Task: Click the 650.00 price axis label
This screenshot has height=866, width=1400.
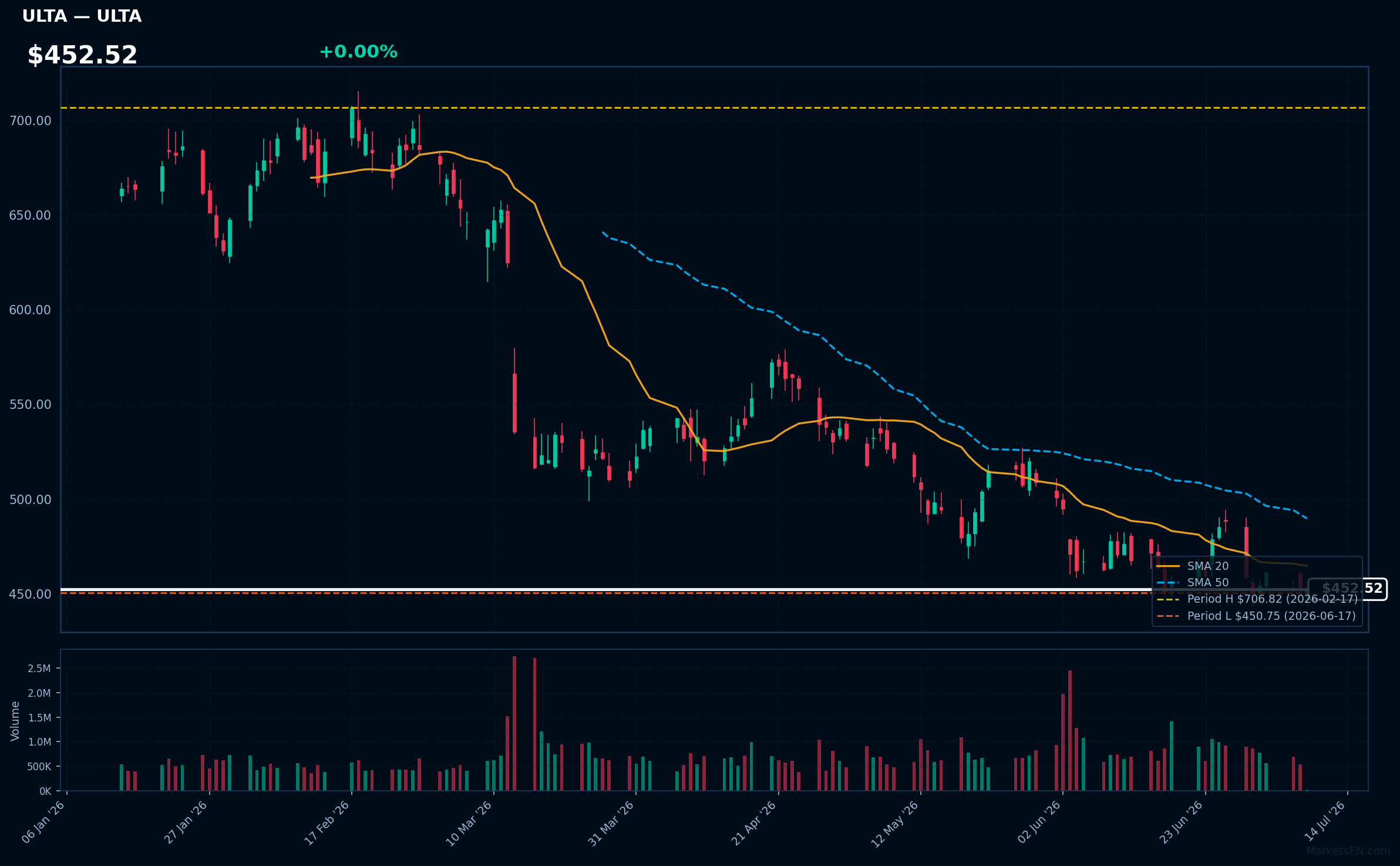Action: point(30,216)
